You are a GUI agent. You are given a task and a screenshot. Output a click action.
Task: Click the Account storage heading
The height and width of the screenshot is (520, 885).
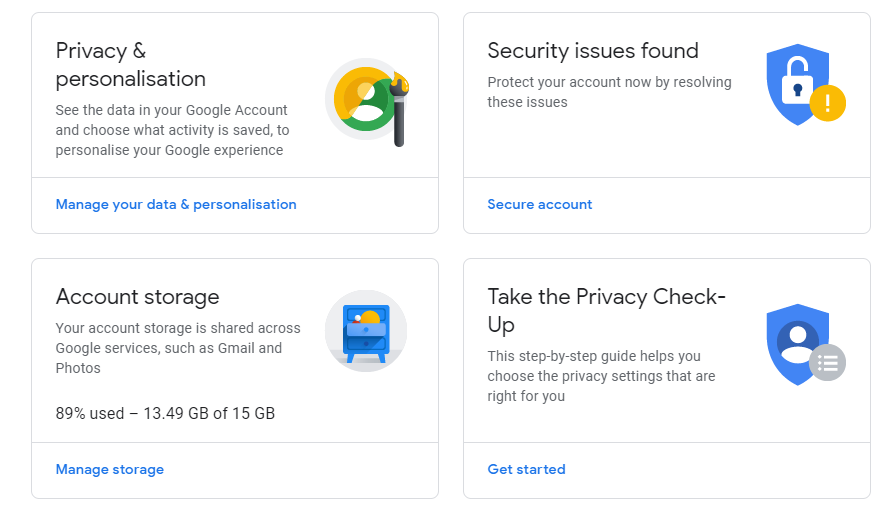point(137,297)
